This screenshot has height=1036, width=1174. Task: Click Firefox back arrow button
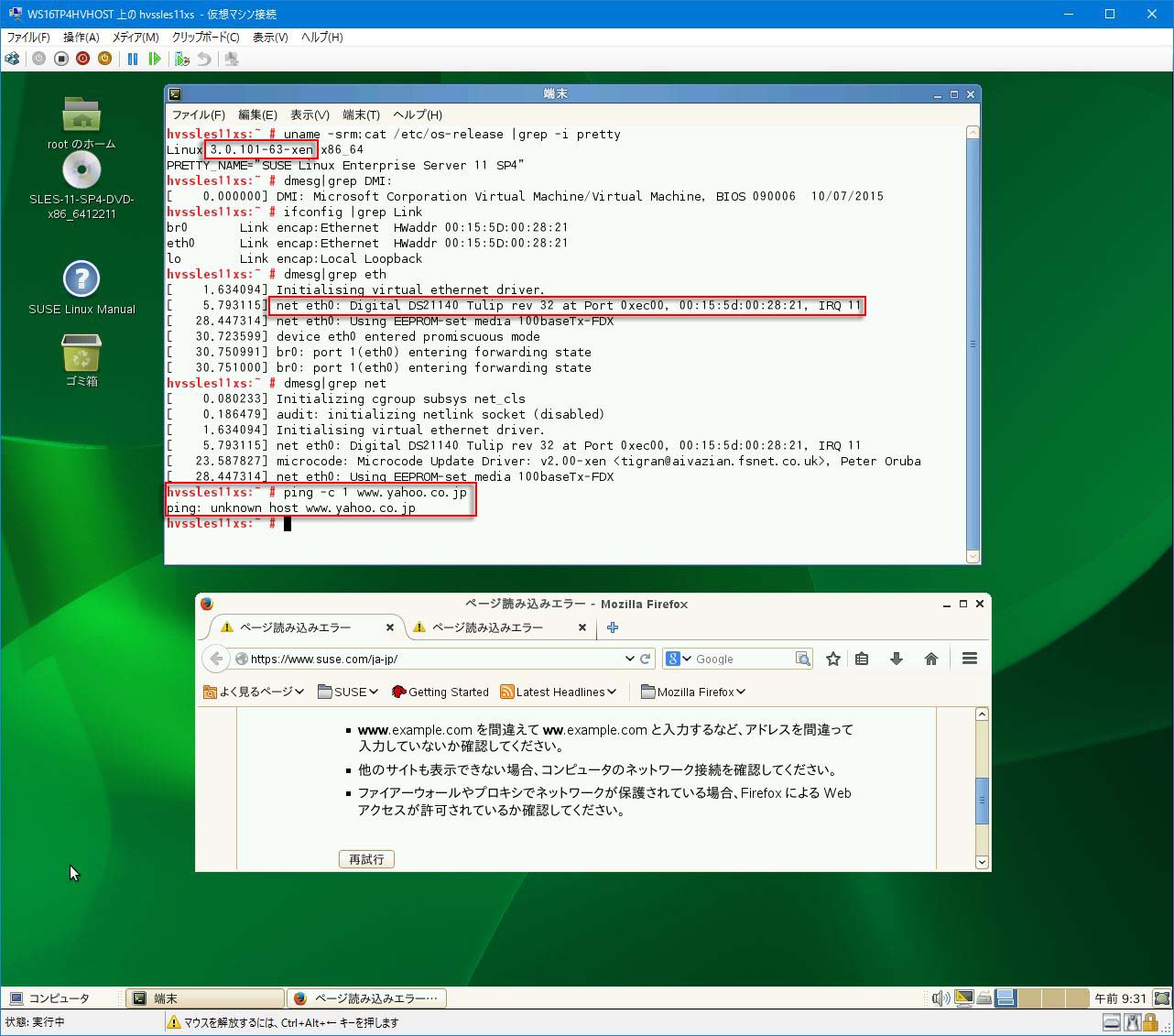tap(216, 659)
